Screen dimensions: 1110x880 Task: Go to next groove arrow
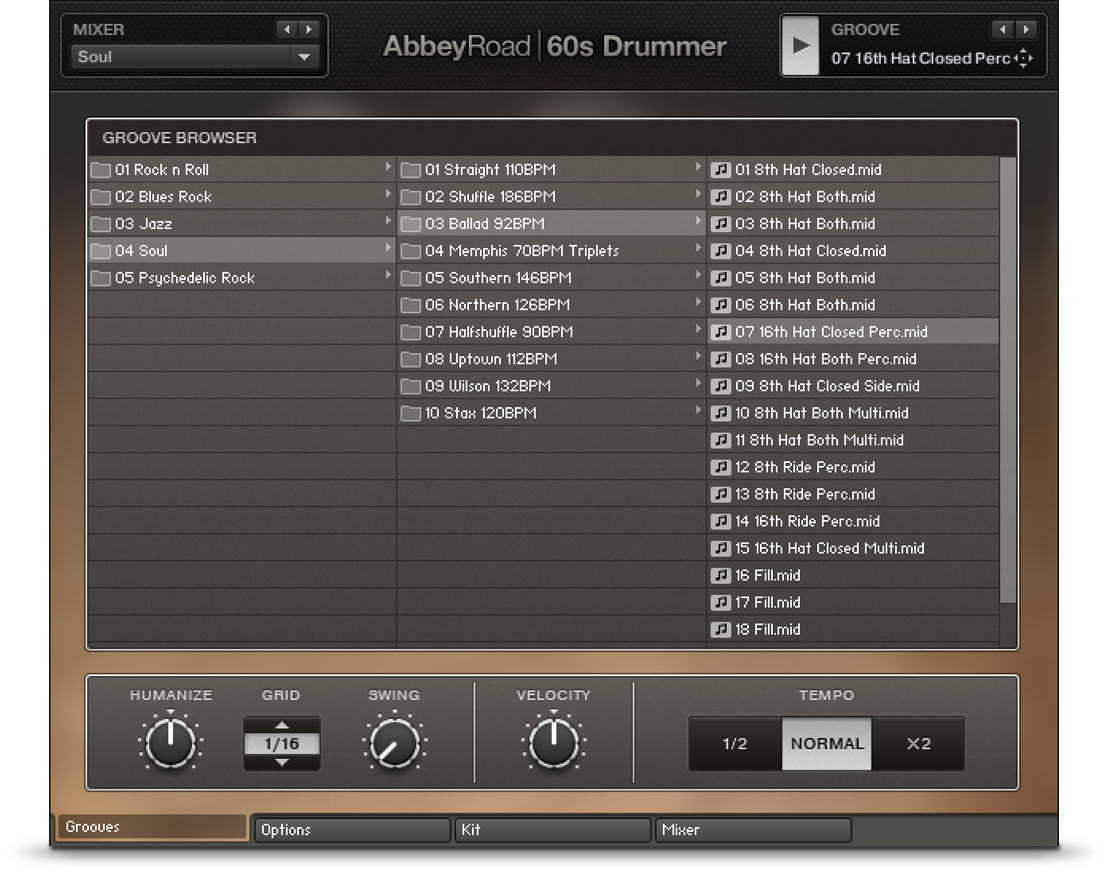1025,29
